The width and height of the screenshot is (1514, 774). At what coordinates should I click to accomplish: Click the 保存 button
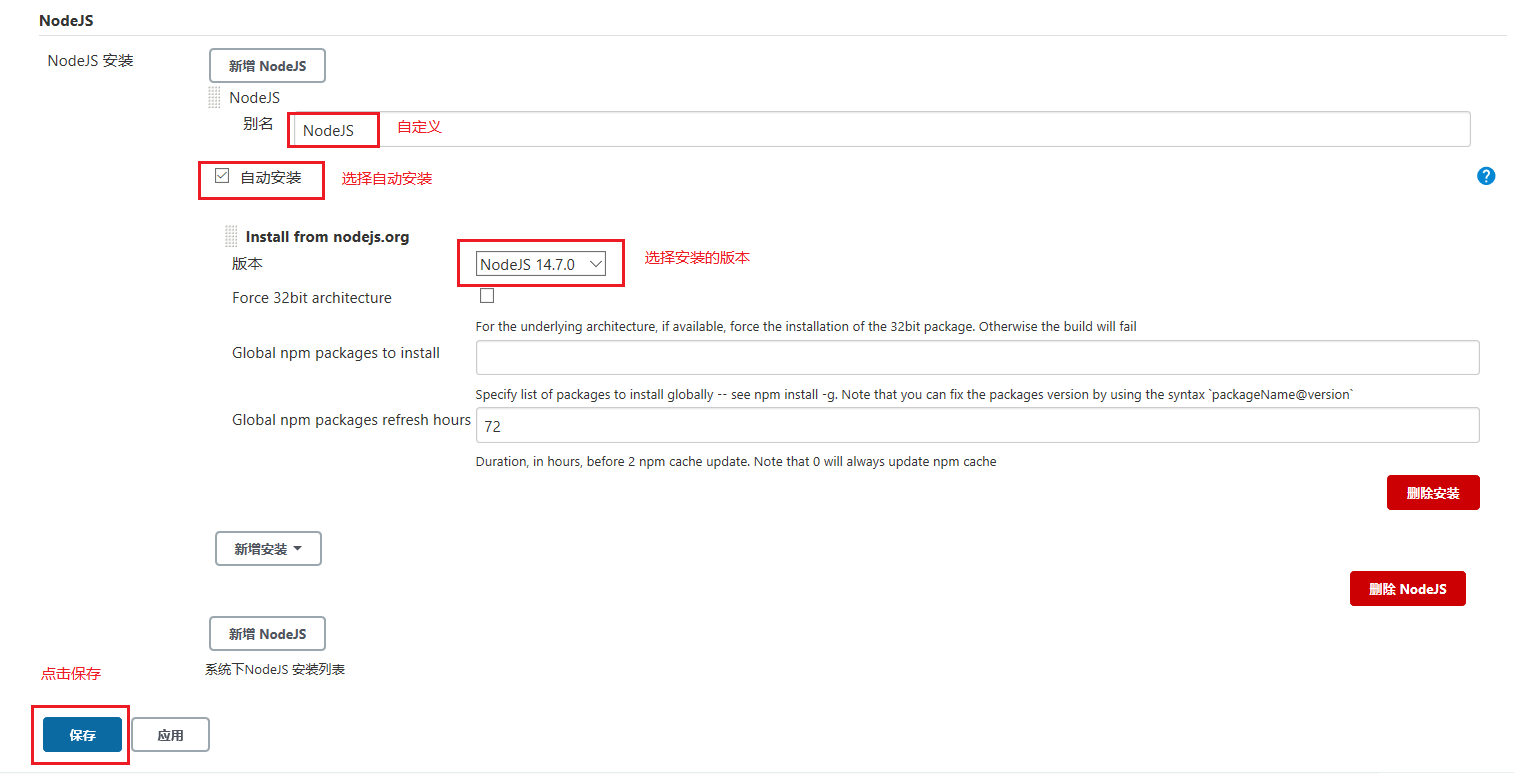pos(82,735)
